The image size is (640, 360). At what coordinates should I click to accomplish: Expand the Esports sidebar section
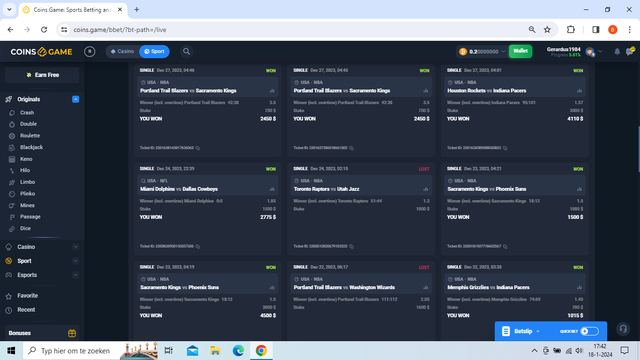(75, 275)
